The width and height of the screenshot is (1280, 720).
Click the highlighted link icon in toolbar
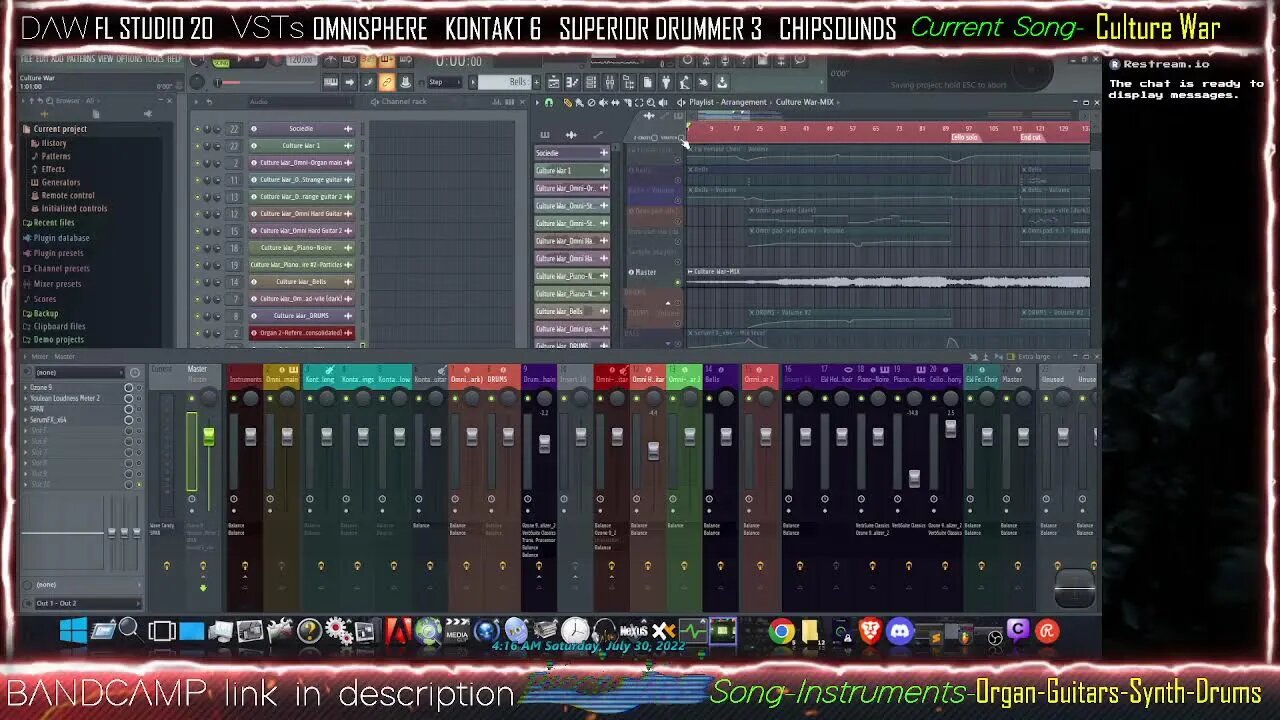coord(386,82)
